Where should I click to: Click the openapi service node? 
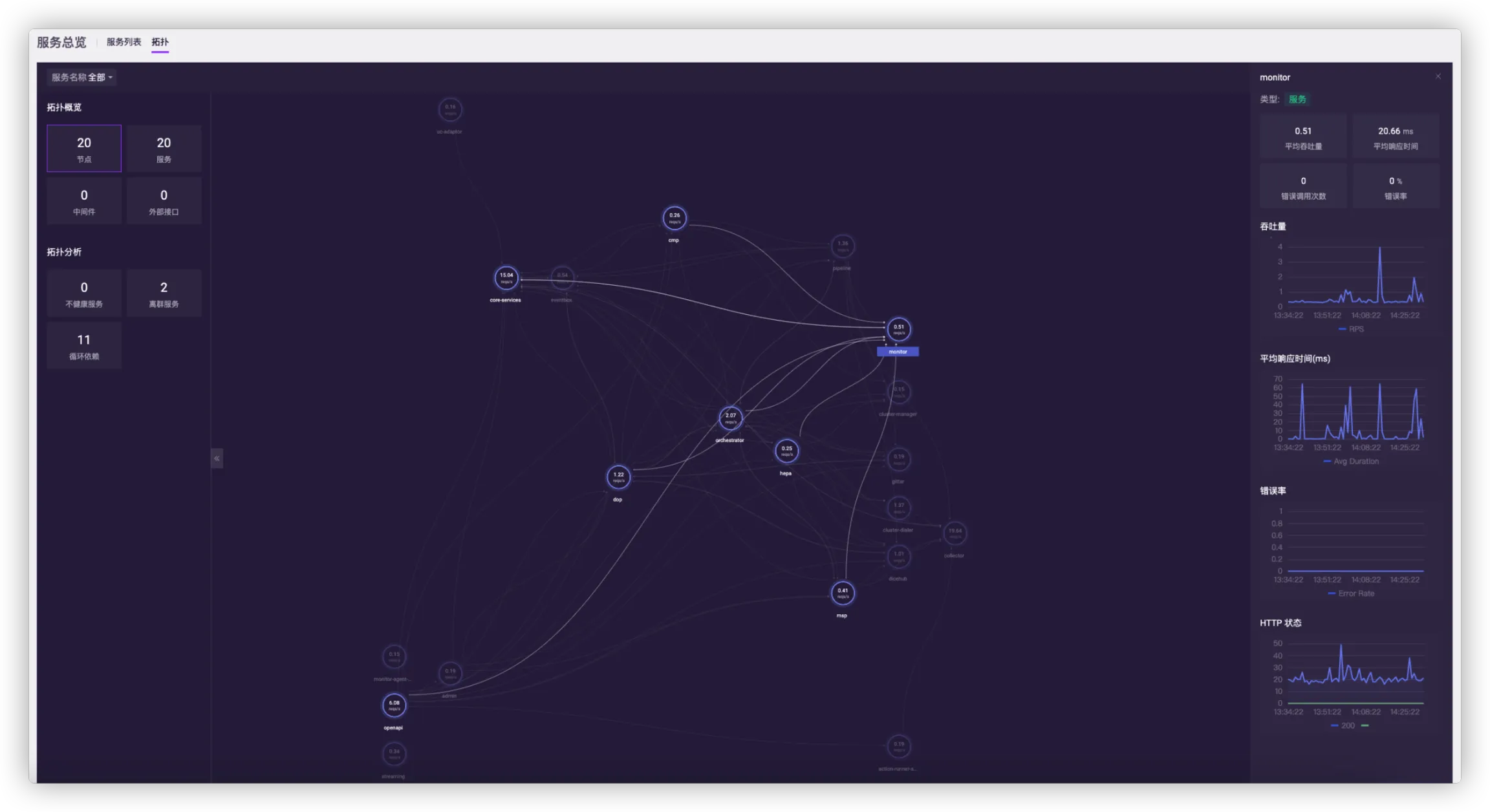[x=394, y=705]
